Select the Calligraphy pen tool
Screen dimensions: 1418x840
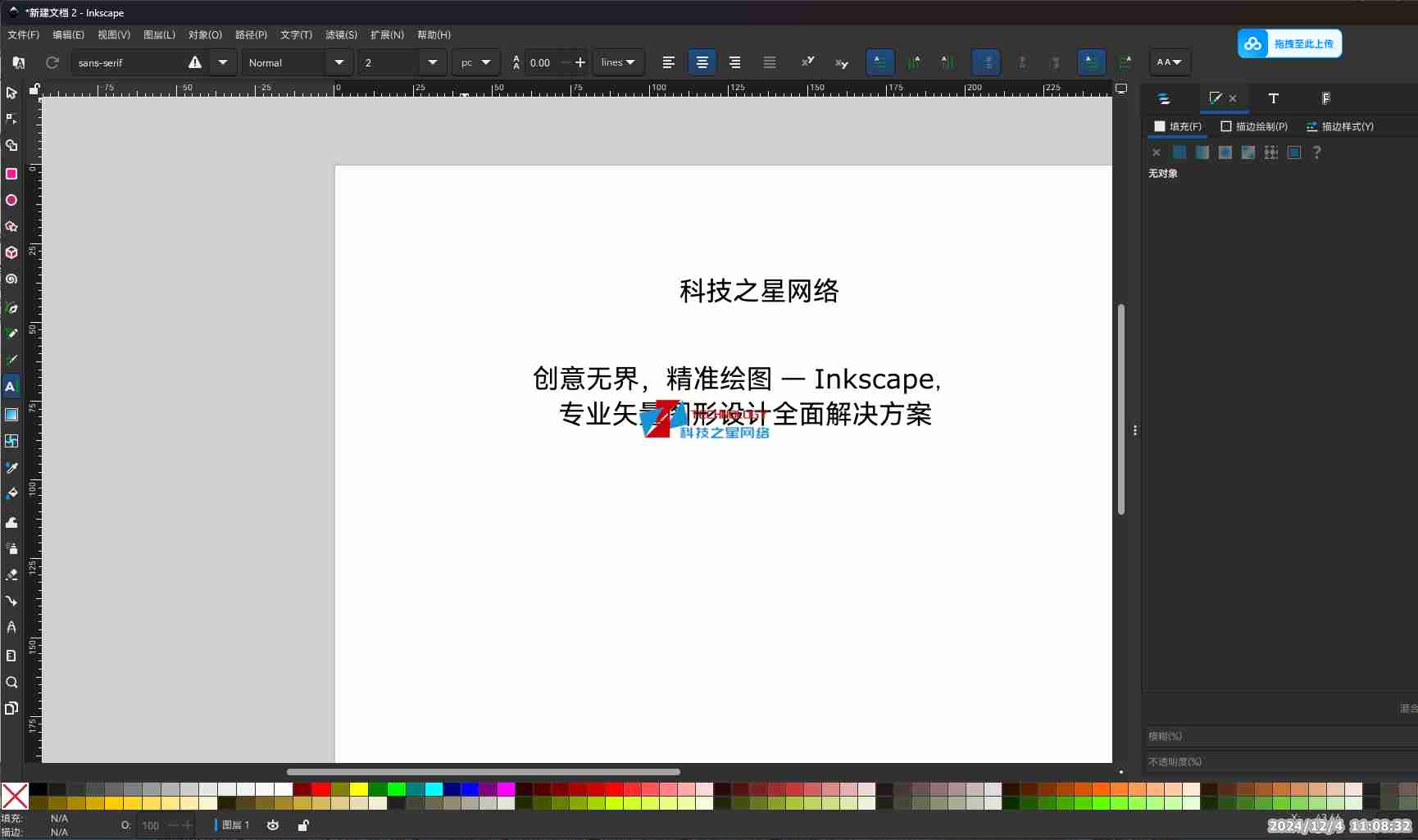11,359
